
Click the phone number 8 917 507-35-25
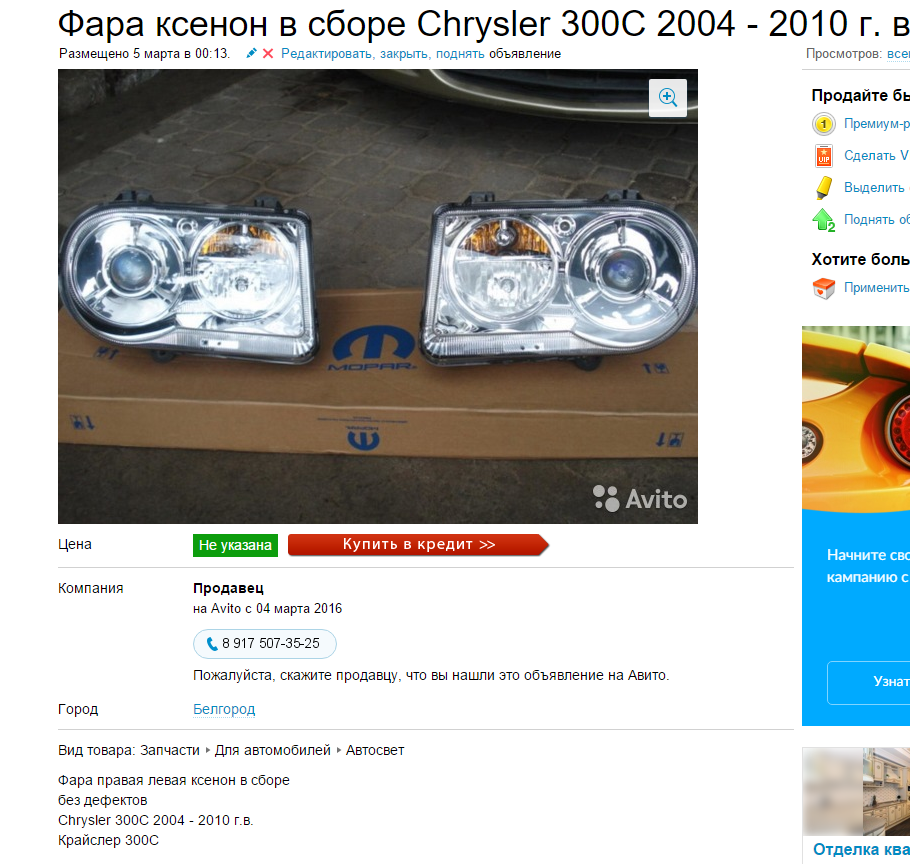click(x=270, y=644)
